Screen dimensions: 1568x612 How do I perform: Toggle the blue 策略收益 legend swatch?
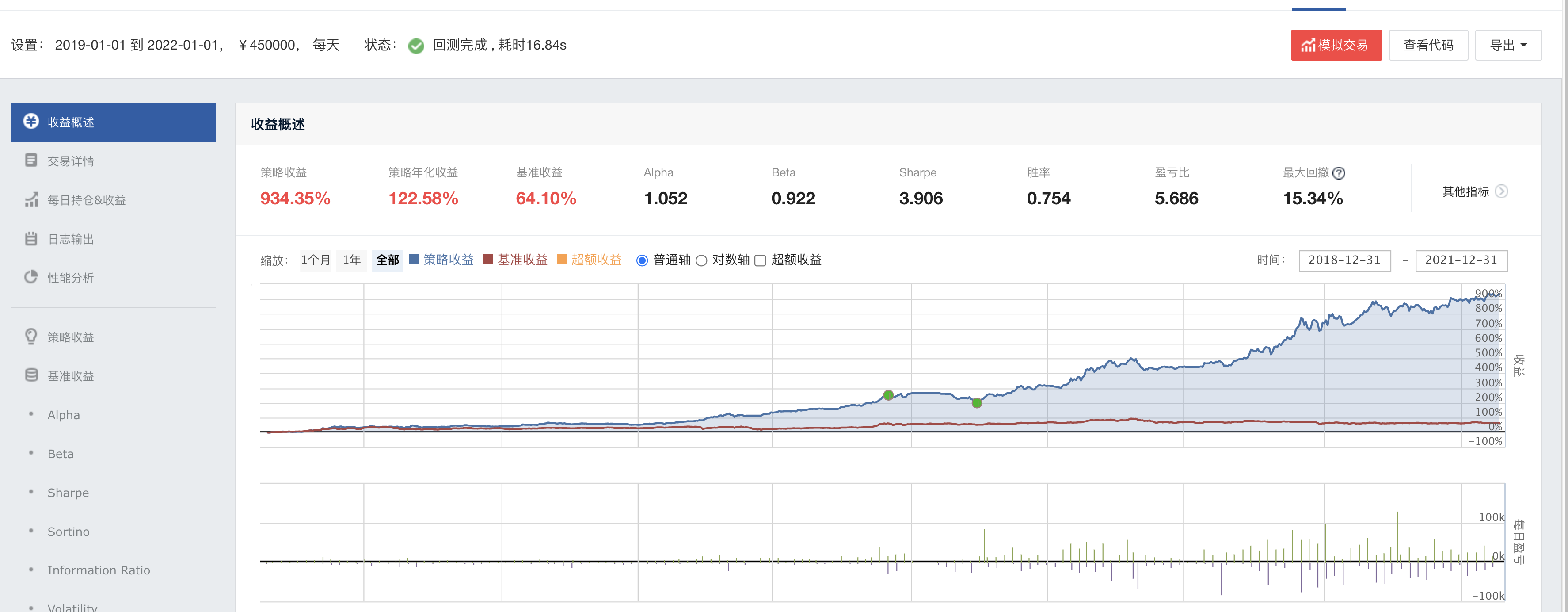(414, 260)
